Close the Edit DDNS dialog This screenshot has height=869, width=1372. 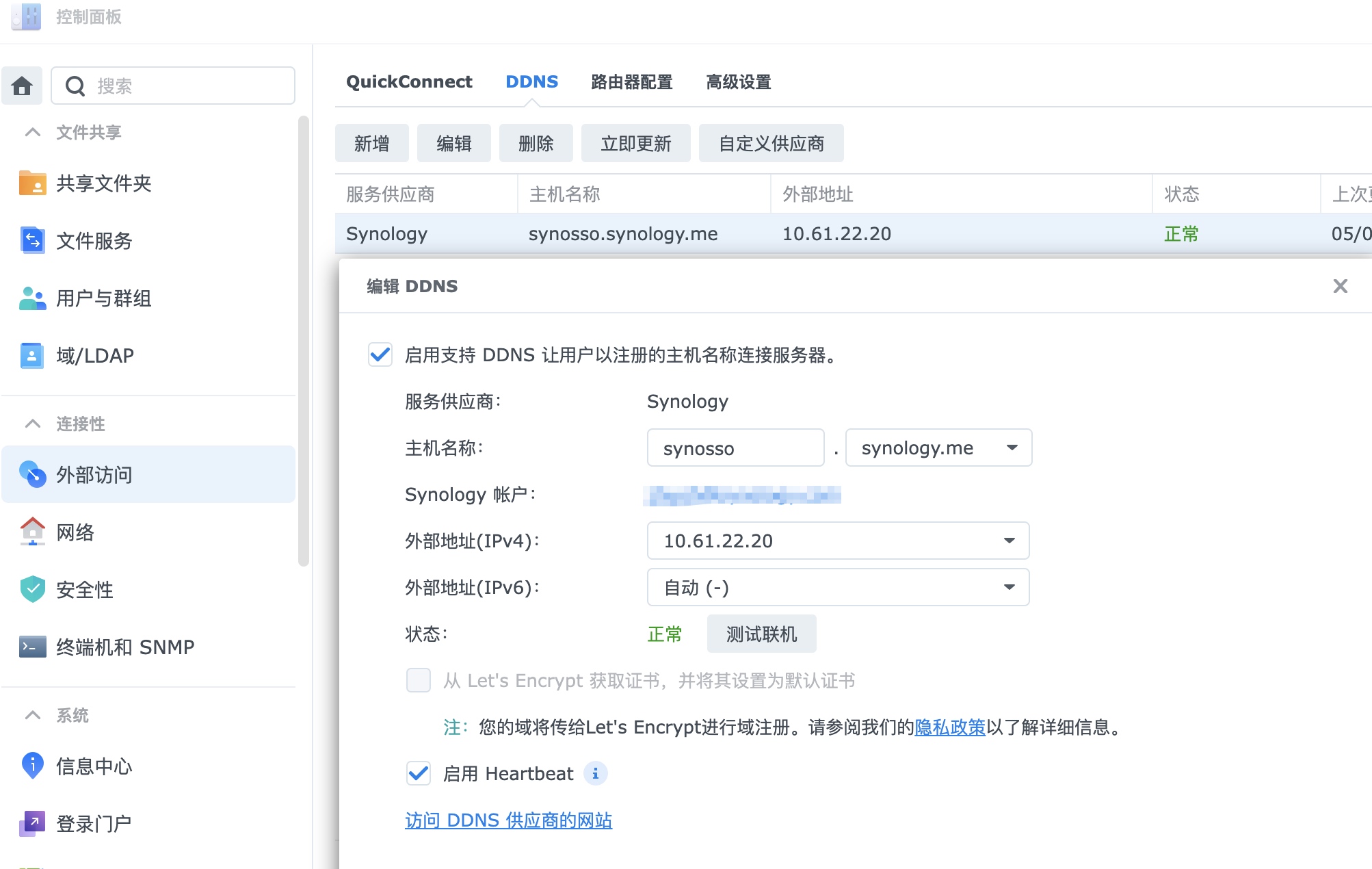coord(1340,286)
